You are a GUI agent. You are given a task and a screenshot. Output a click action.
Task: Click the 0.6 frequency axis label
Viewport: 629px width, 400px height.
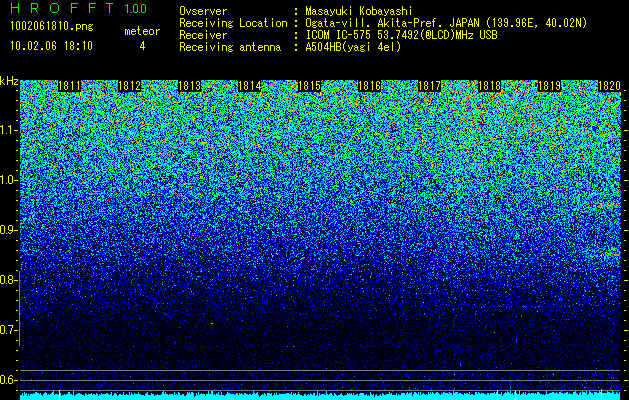tap(8, 380)
